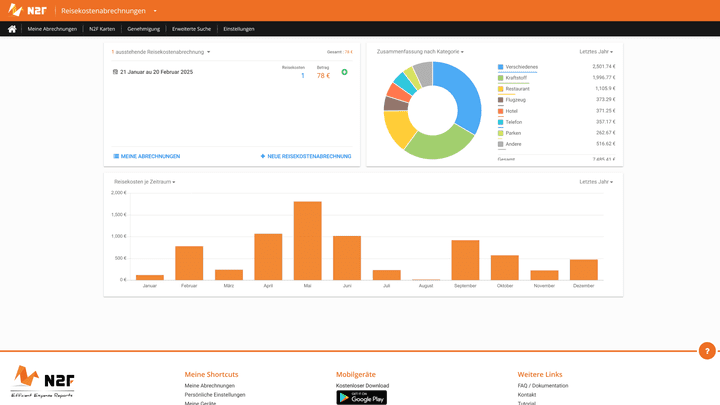
Task: Open Reisekostenabrechnungen module dropdown arrow
Action: [155, 11]
